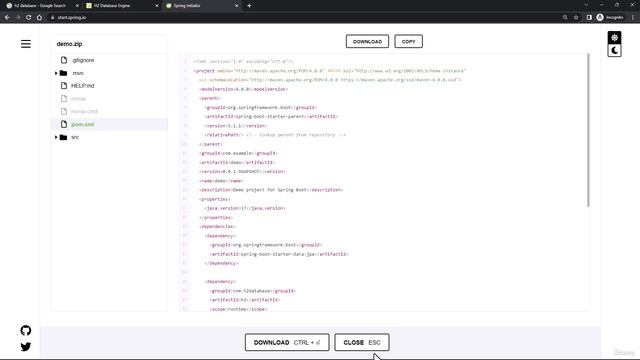The height and width of the screenshot is (360, 640).
Task: Click the spring-boot-starter-parent artifactId line
Action: (x=271, y=116)
